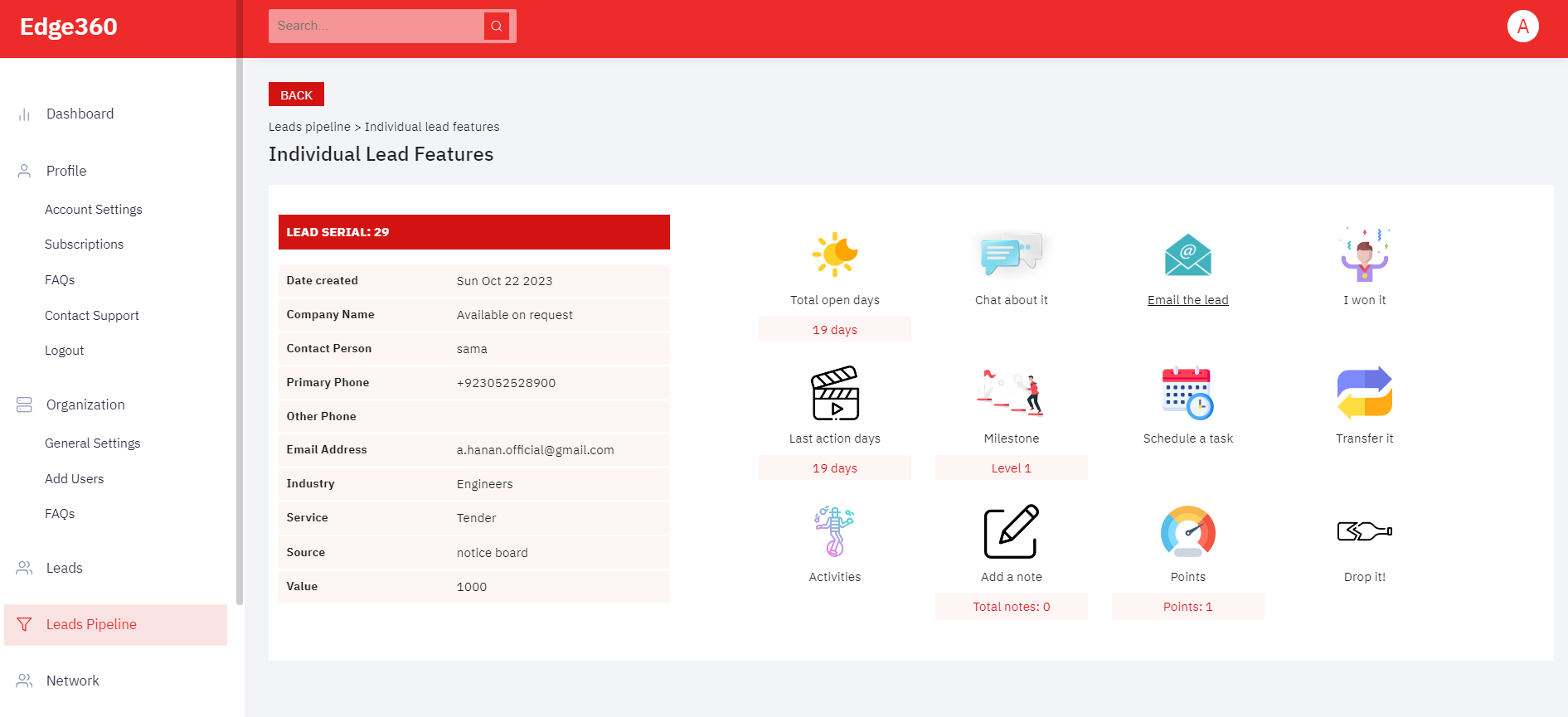This screenshot has height=717, width=1568.
Task: Open the Activities icon
Action: coord(834,531)
